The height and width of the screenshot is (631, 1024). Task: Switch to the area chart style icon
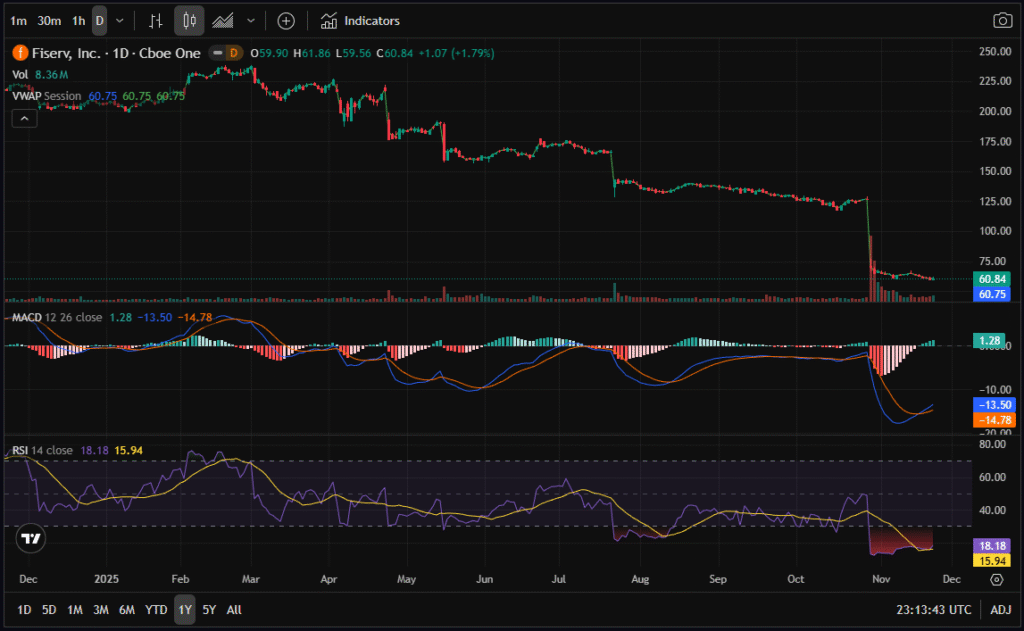click(x=223, y=20)
